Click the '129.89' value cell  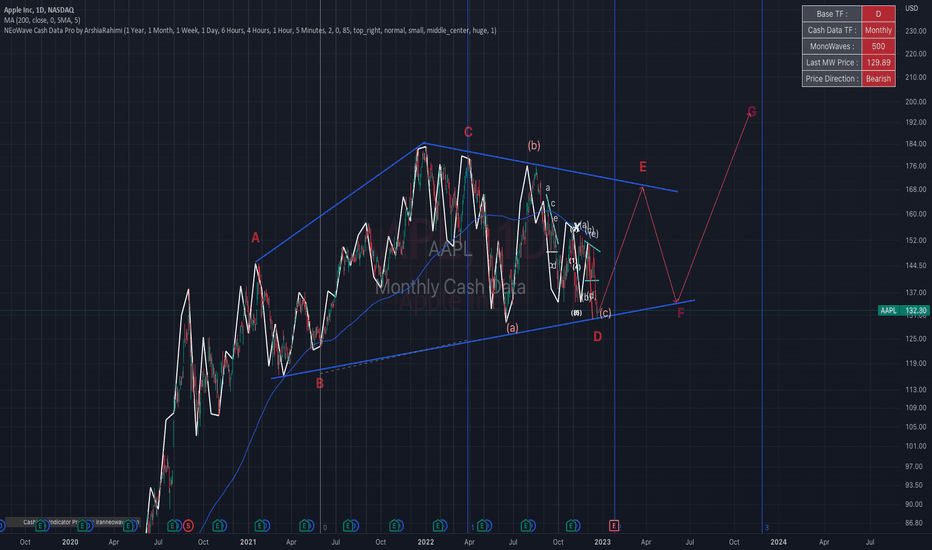click(878, 62)
